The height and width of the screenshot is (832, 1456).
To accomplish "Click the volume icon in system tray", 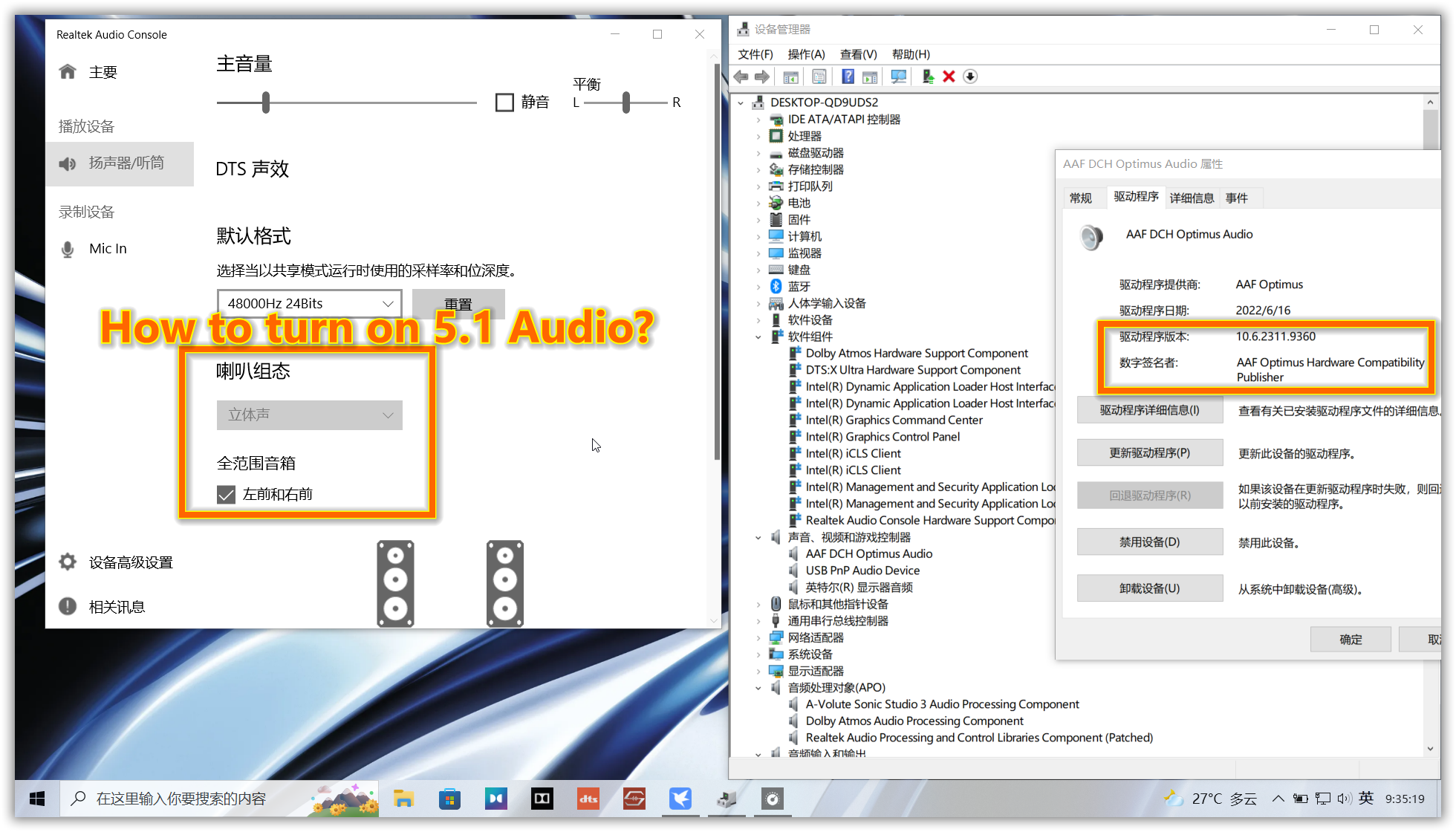I will click(x=1344, y=799).
